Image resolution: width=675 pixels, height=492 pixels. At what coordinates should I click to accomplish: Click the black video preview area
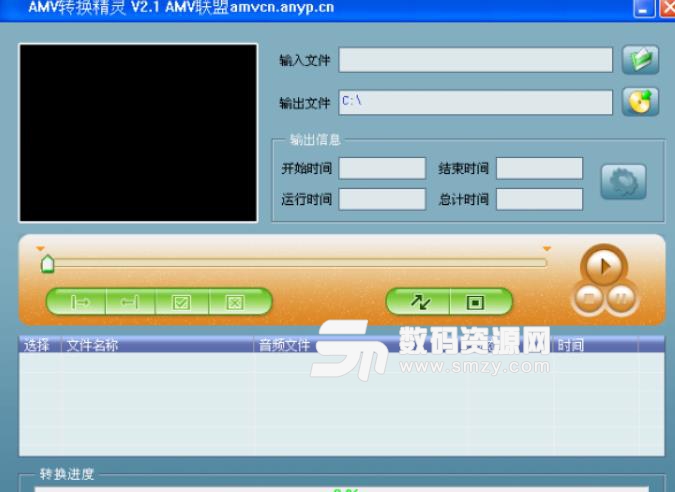click(x=138, y=133)
